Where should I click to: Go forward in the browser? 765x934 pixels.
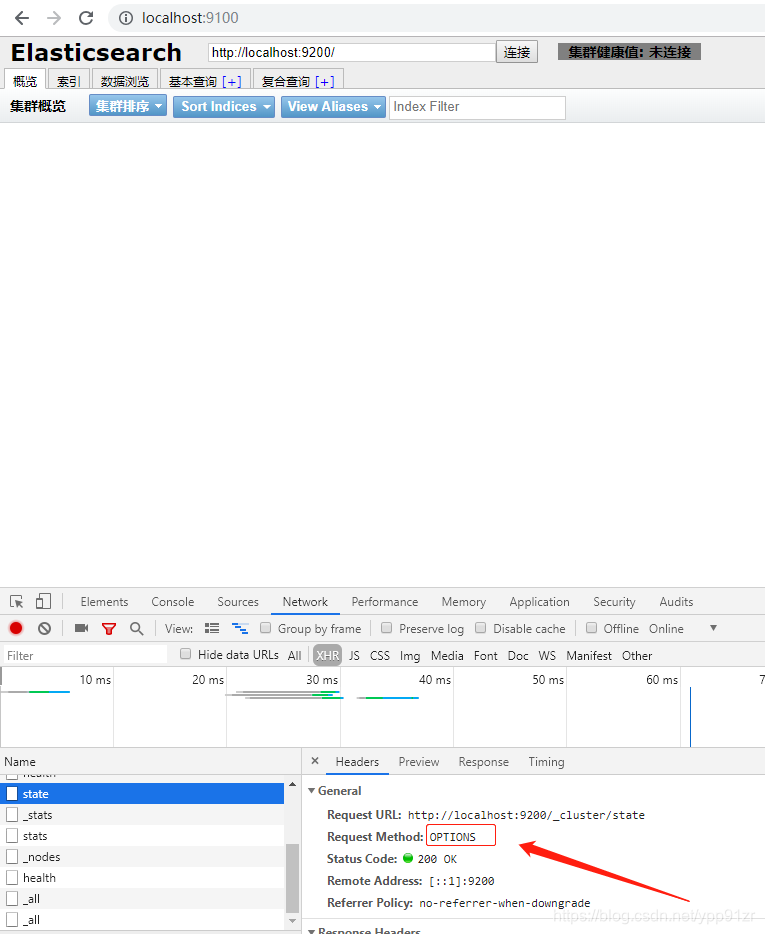click(x=54, y=18)
